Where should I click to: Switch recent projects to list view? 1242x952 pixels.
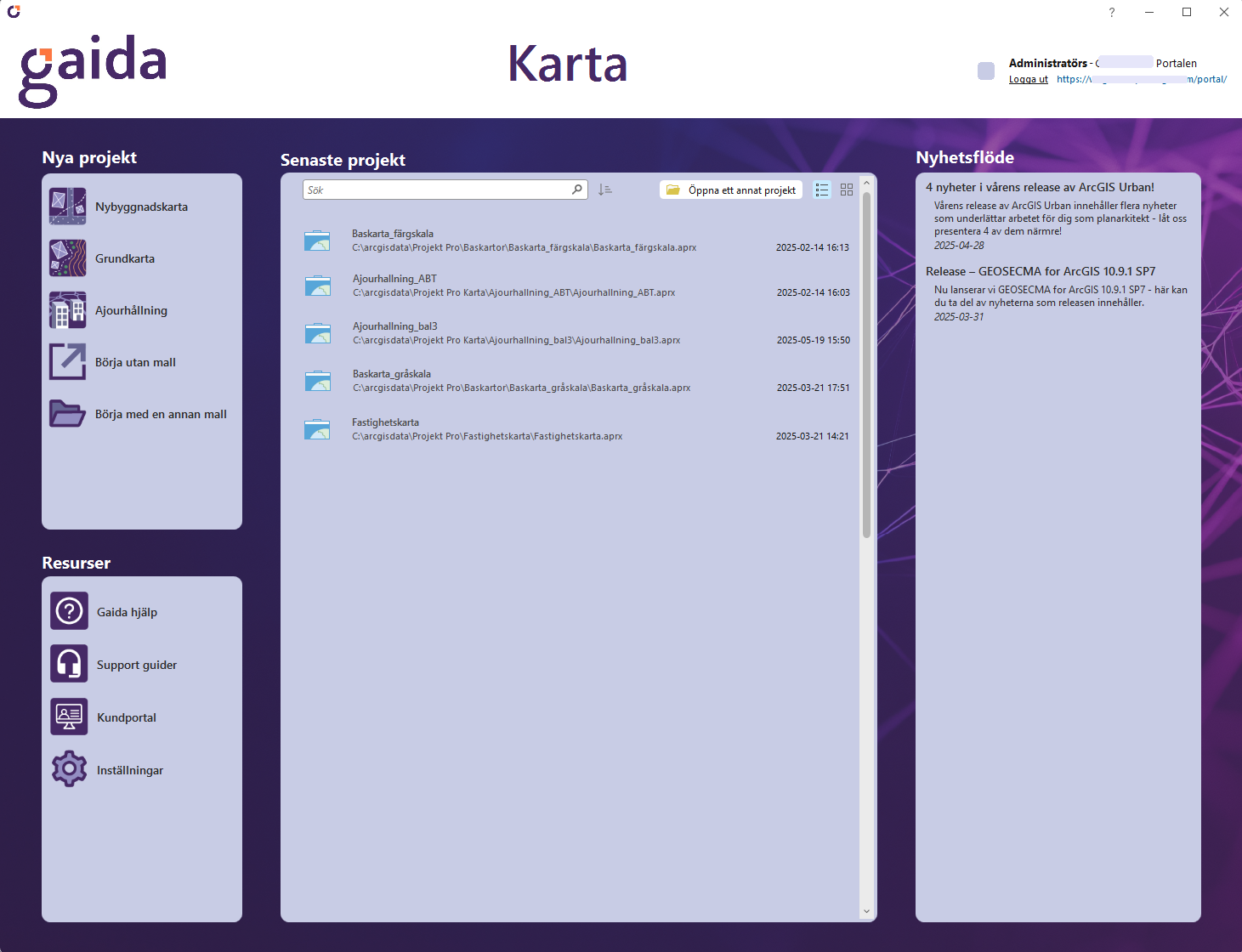[x=822, y=190]
